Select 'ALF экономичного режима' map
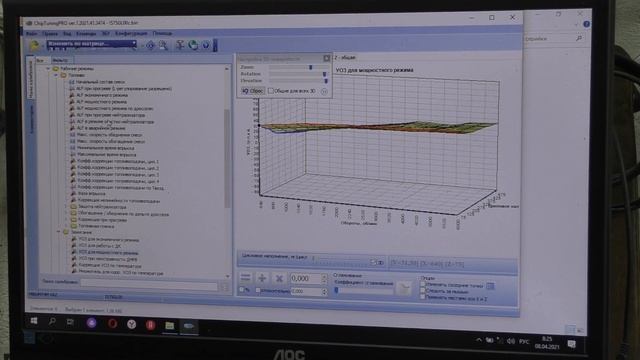 (102, 95)
